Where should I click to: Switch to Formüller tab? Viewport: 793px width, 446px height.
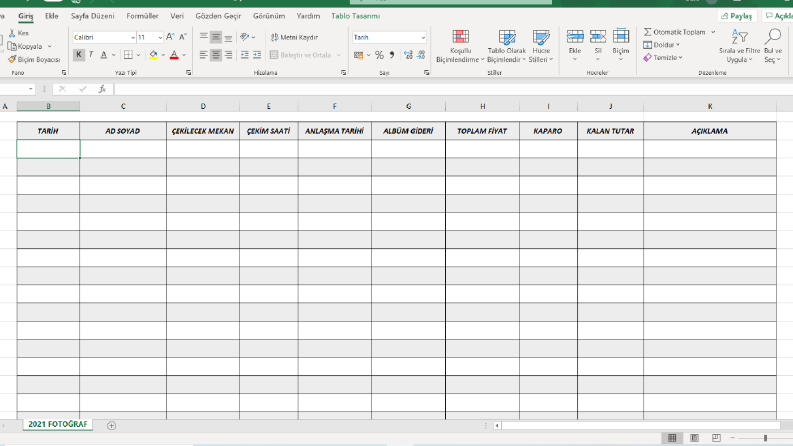click(x=142, y=16)
